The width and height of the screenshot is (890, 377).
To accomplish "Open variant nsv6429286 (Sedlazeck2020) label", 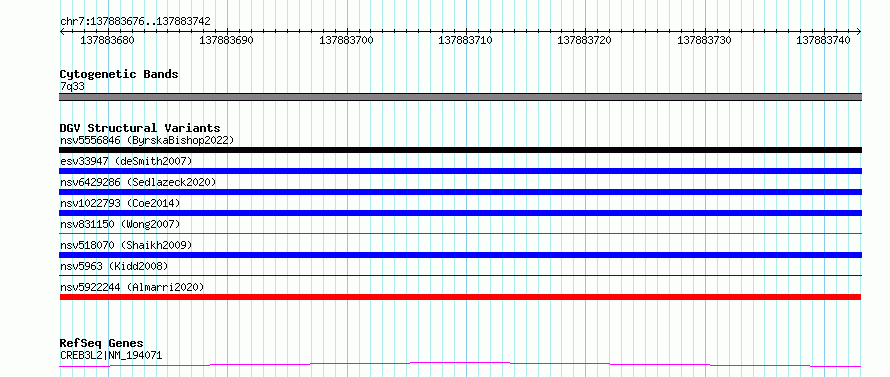I will click(x=138, y=182).
